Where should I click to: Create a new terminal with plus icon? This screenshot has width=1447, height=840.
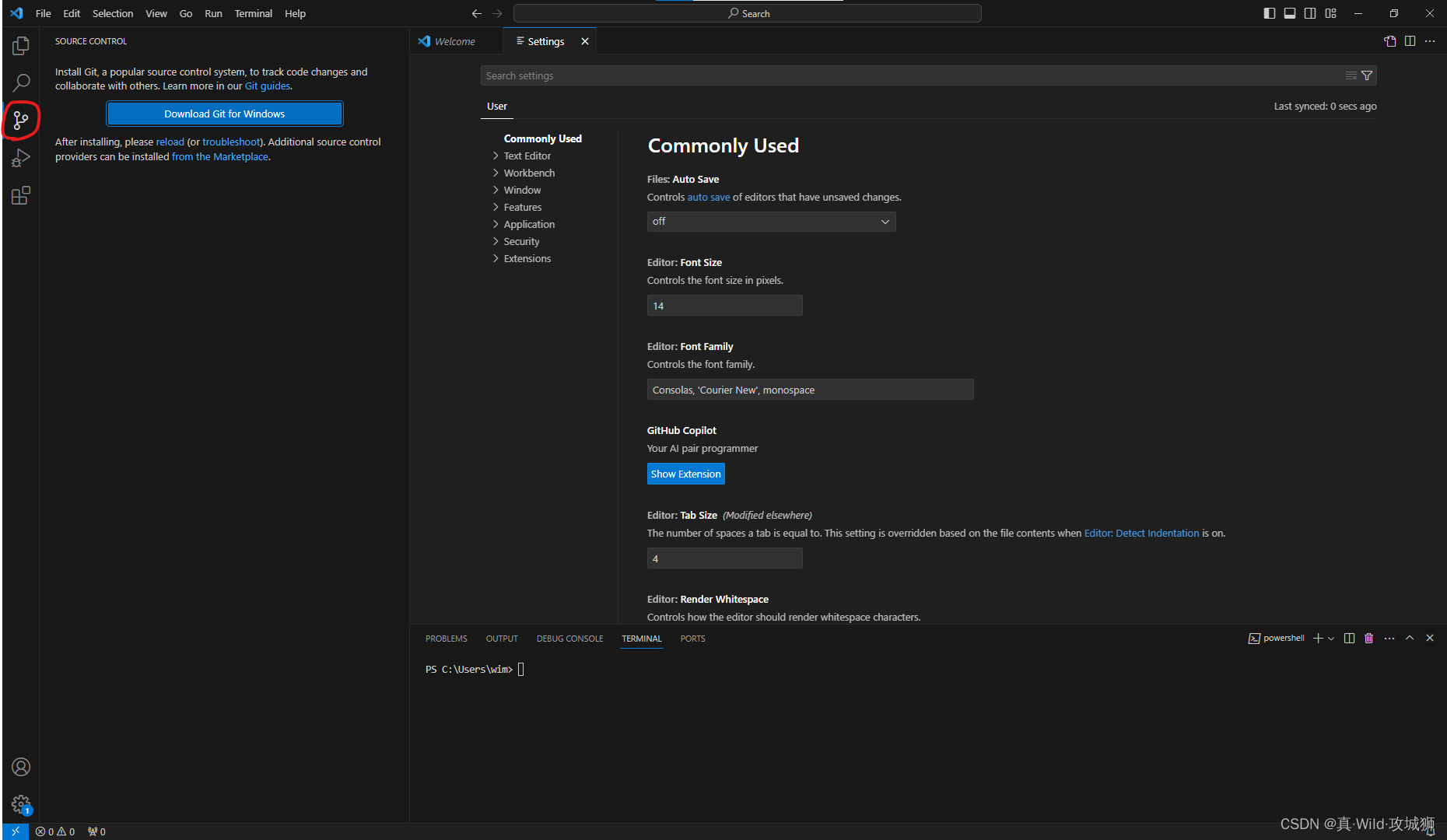[x=1318, y=638]
